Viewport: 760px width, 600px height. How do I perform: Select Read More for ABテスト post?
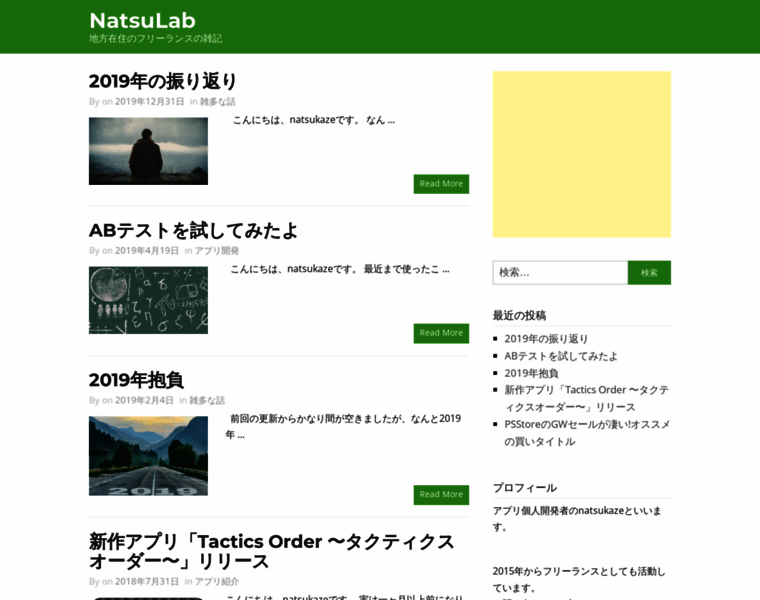point(441,333)
